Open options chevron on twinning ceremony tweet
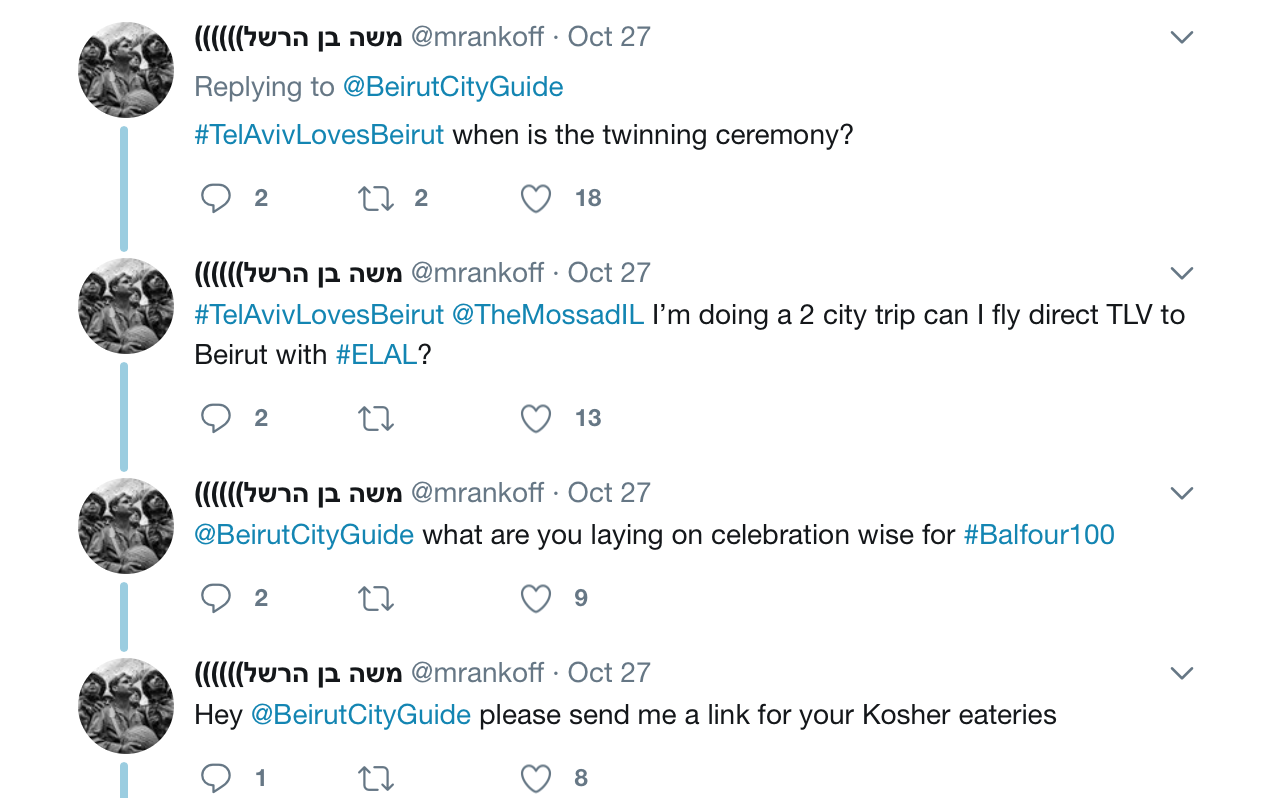The height and width of the screenshot is (798, 1276). (1182, 38)
